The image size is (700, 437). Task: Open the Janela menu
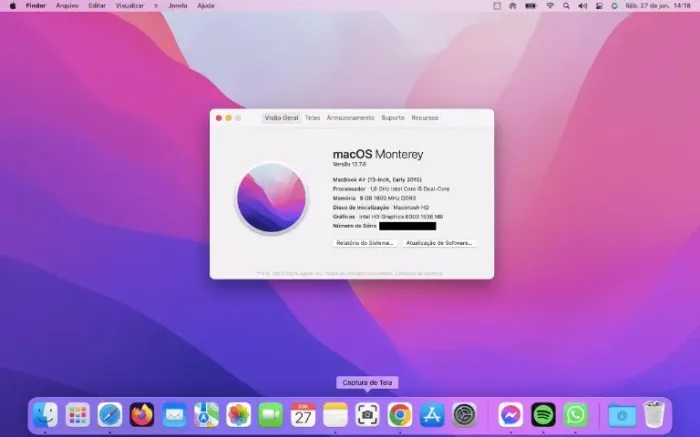pyautogui.click(x=178, y=6)
